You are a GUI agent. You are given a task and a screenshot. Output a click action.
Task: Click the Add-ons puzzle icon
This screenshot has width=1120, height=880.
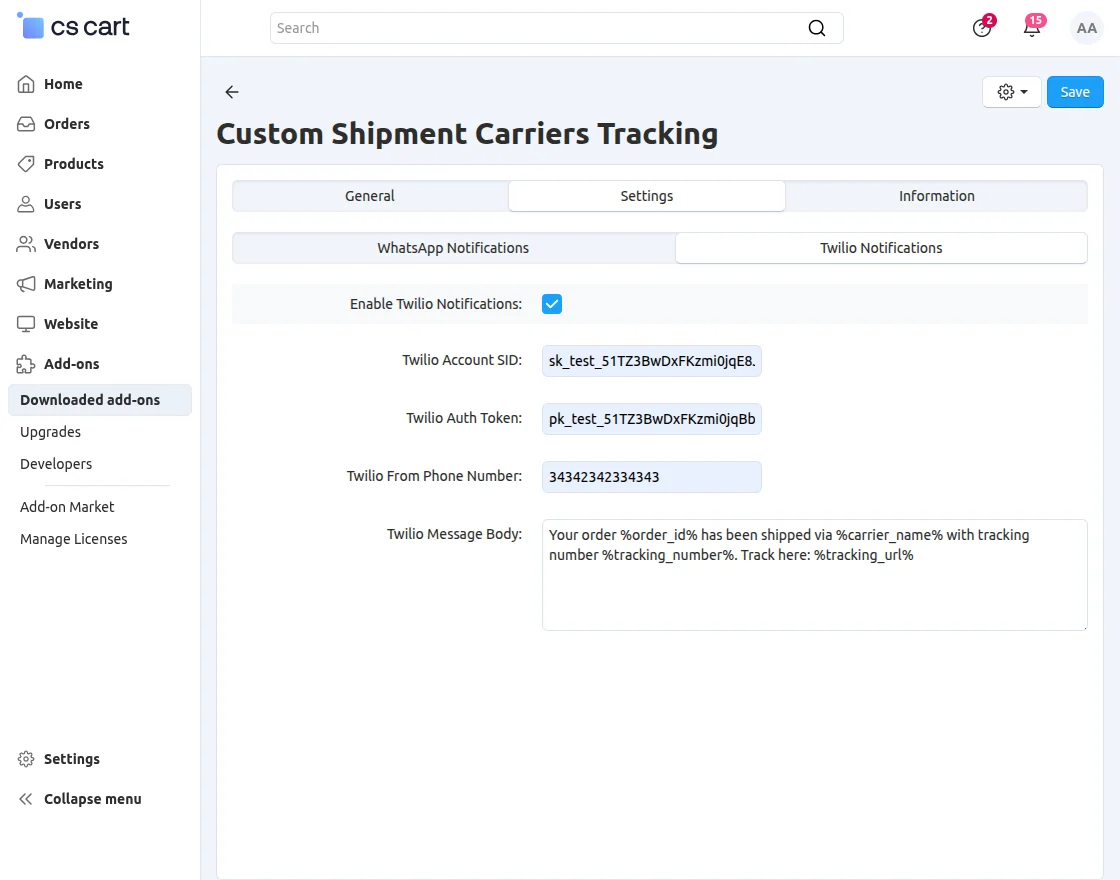(26, 364)
